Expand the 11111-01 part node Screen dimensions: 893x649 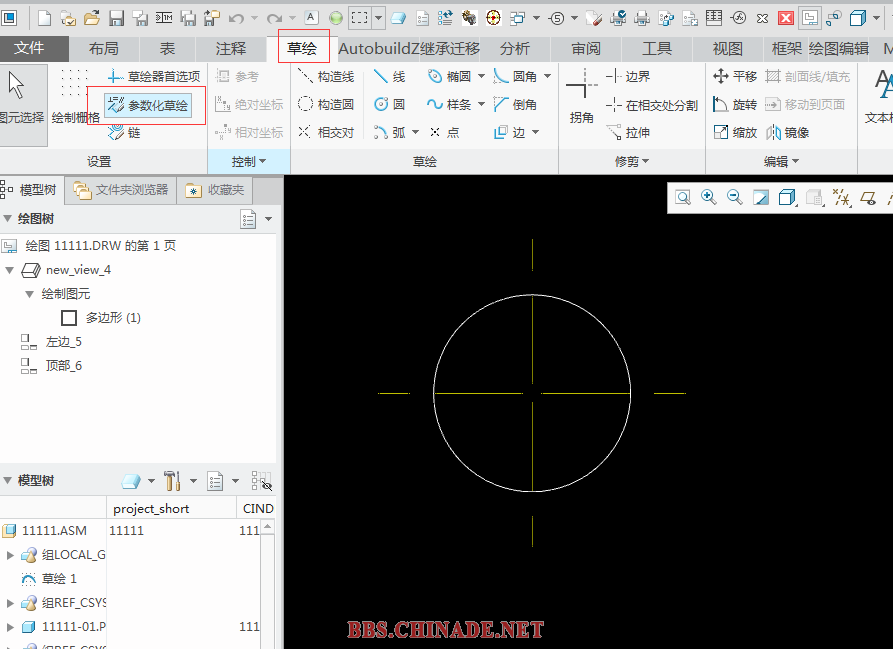(x=10, y=627)
